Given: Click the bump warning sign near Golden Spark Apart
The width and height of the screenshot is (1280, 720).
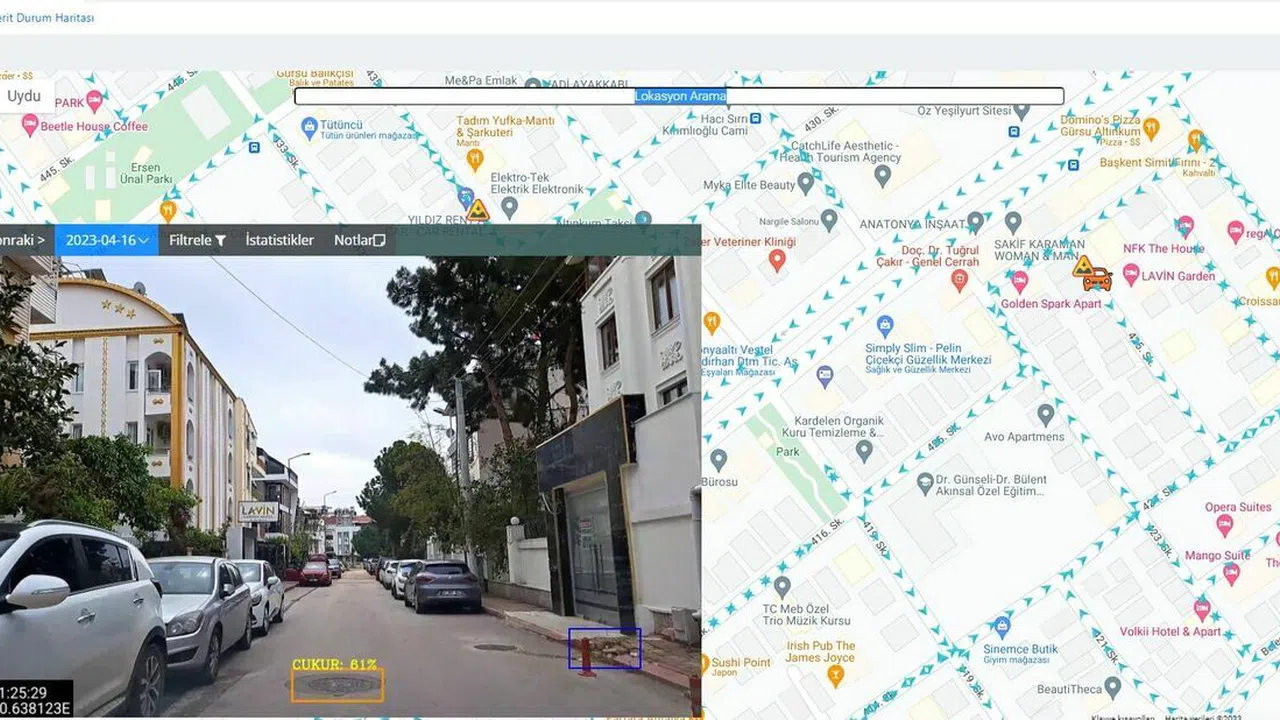Looking at the screenshot, I should pos(1083,266).
